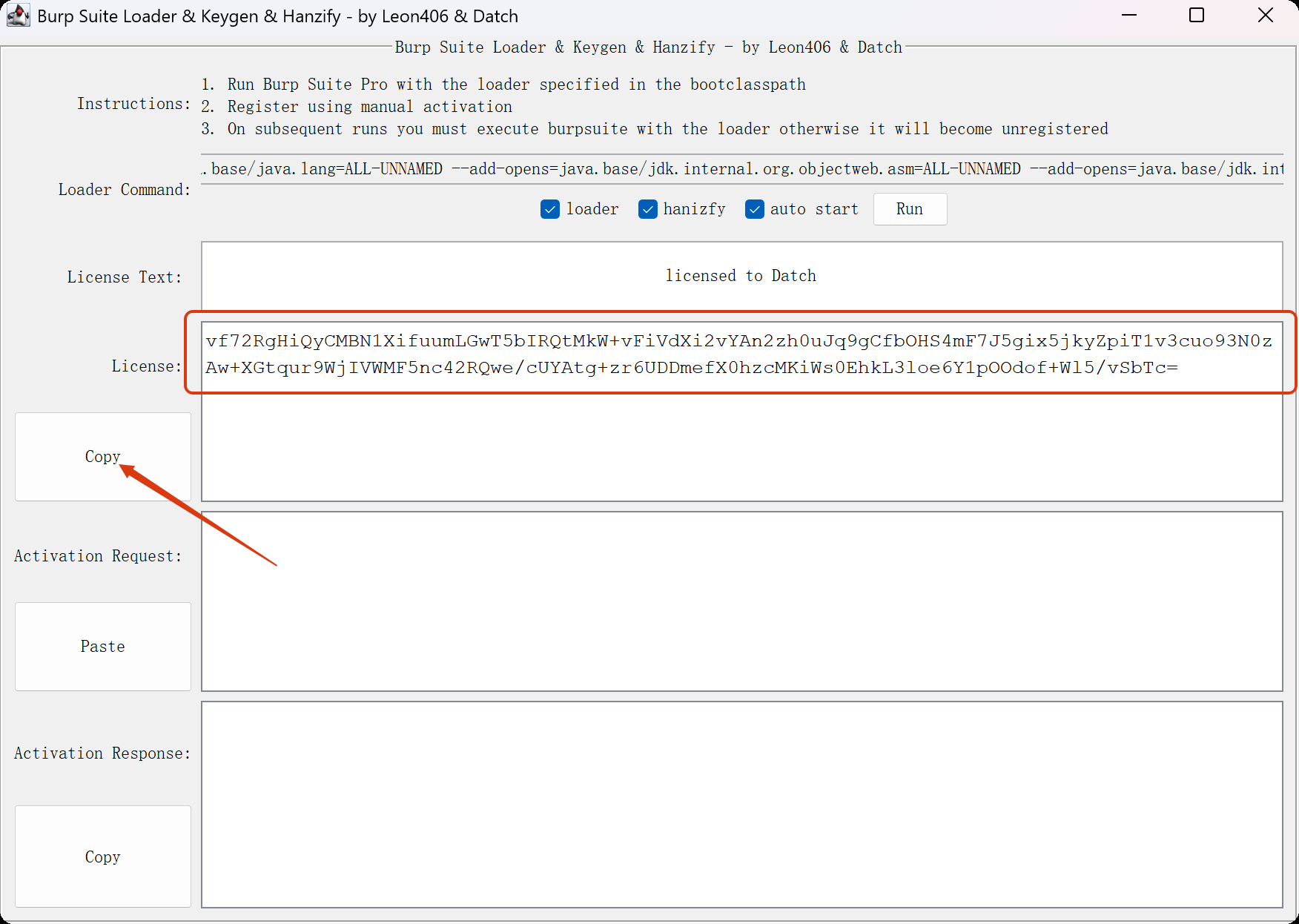Disable the auto start checkbox

tap(755, 210)
